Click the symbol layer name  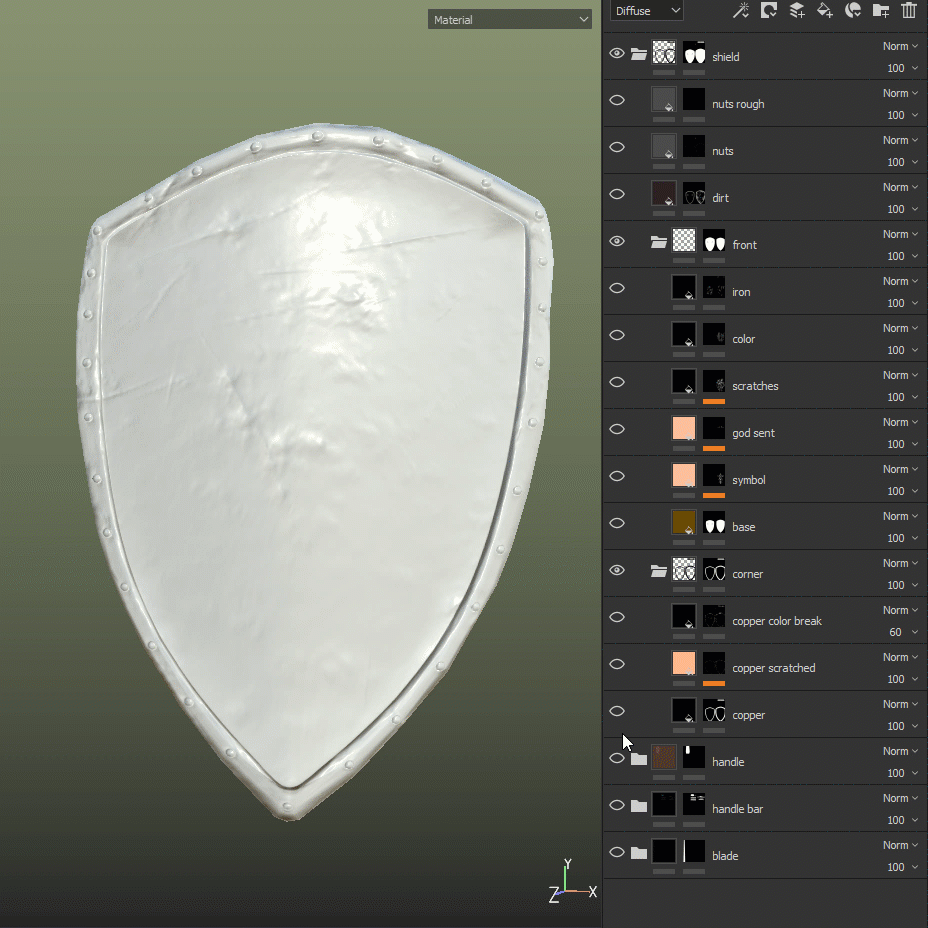pyautogui.click(x=748, y=480)
